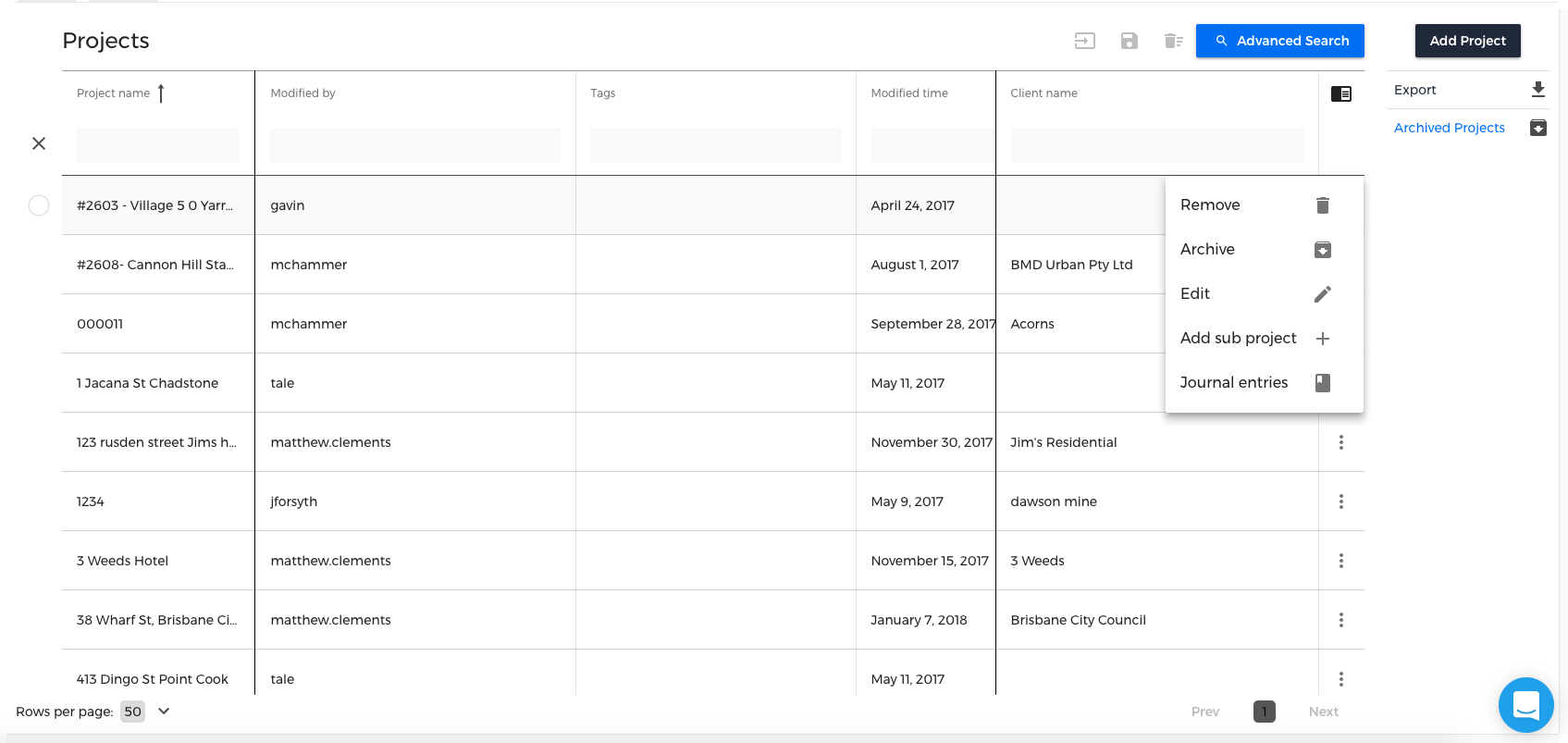The height and width of the screenshot is (743, 1568).
Task: Click the dawson mine client cell
Action: [x=1054, y=502]
